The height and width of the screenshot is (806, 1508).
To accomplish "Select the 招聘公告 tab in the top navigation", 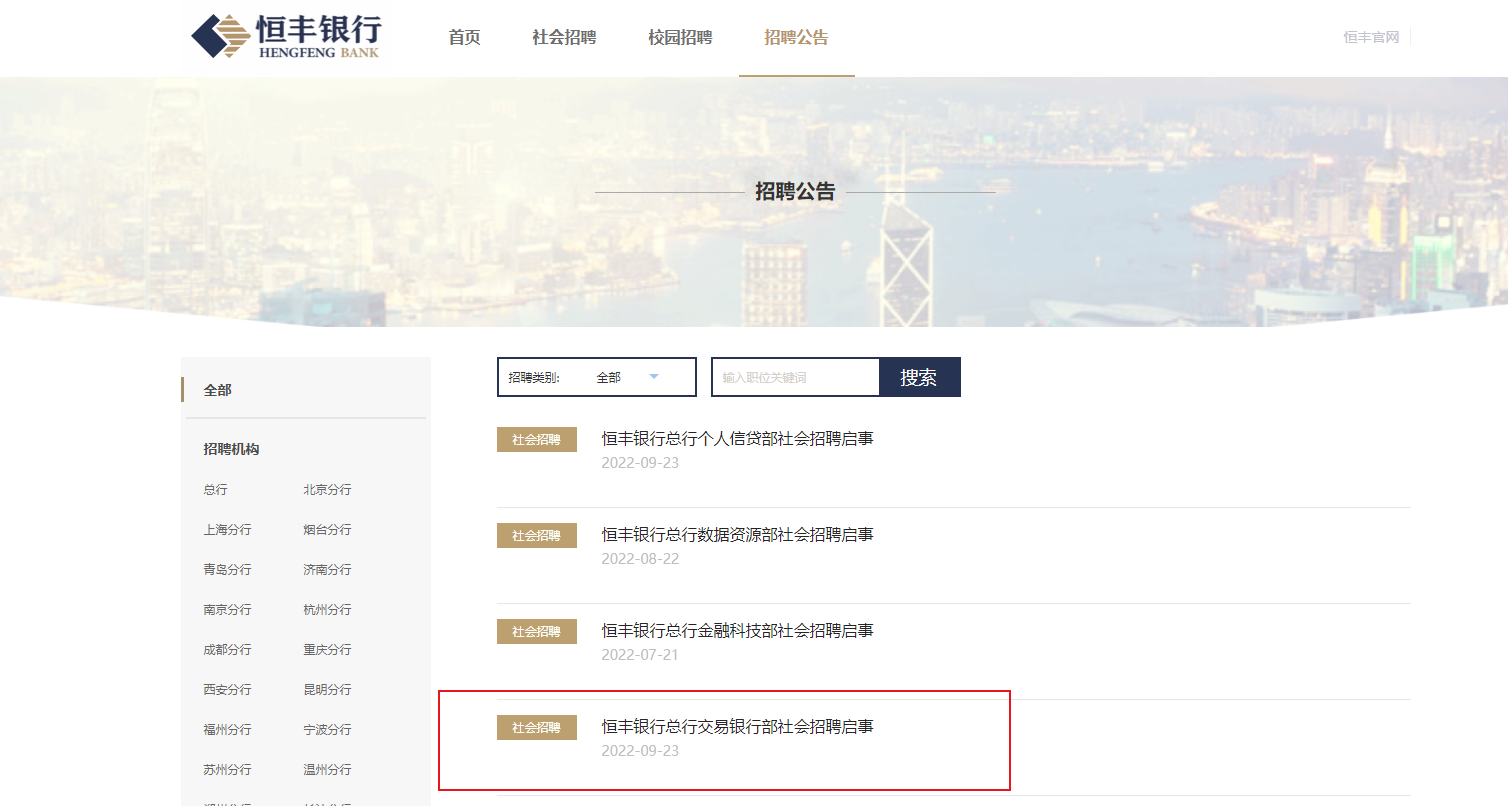I will point(796,38).
